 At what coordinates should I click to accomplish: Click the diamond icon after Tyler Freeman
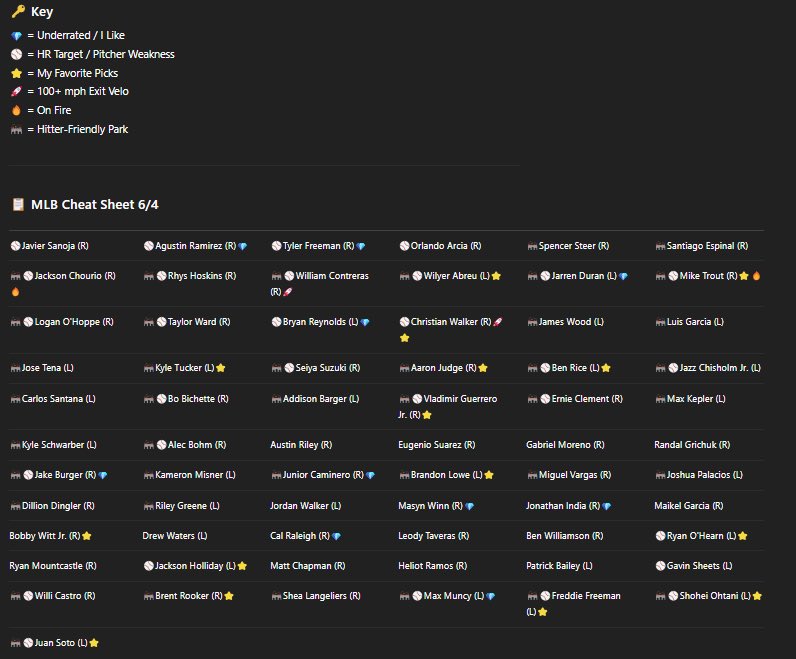point(361,246)
